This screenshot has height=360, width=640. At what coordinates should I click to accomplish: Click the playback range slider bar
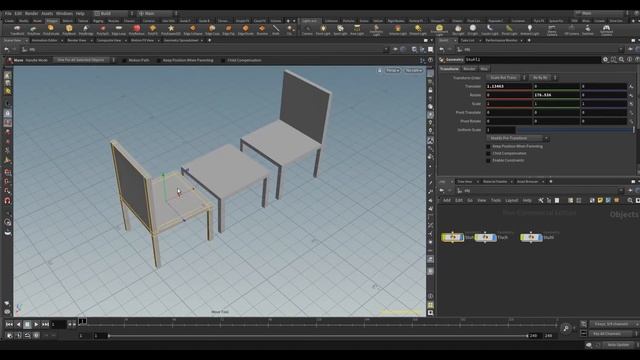tap(318, 336)
